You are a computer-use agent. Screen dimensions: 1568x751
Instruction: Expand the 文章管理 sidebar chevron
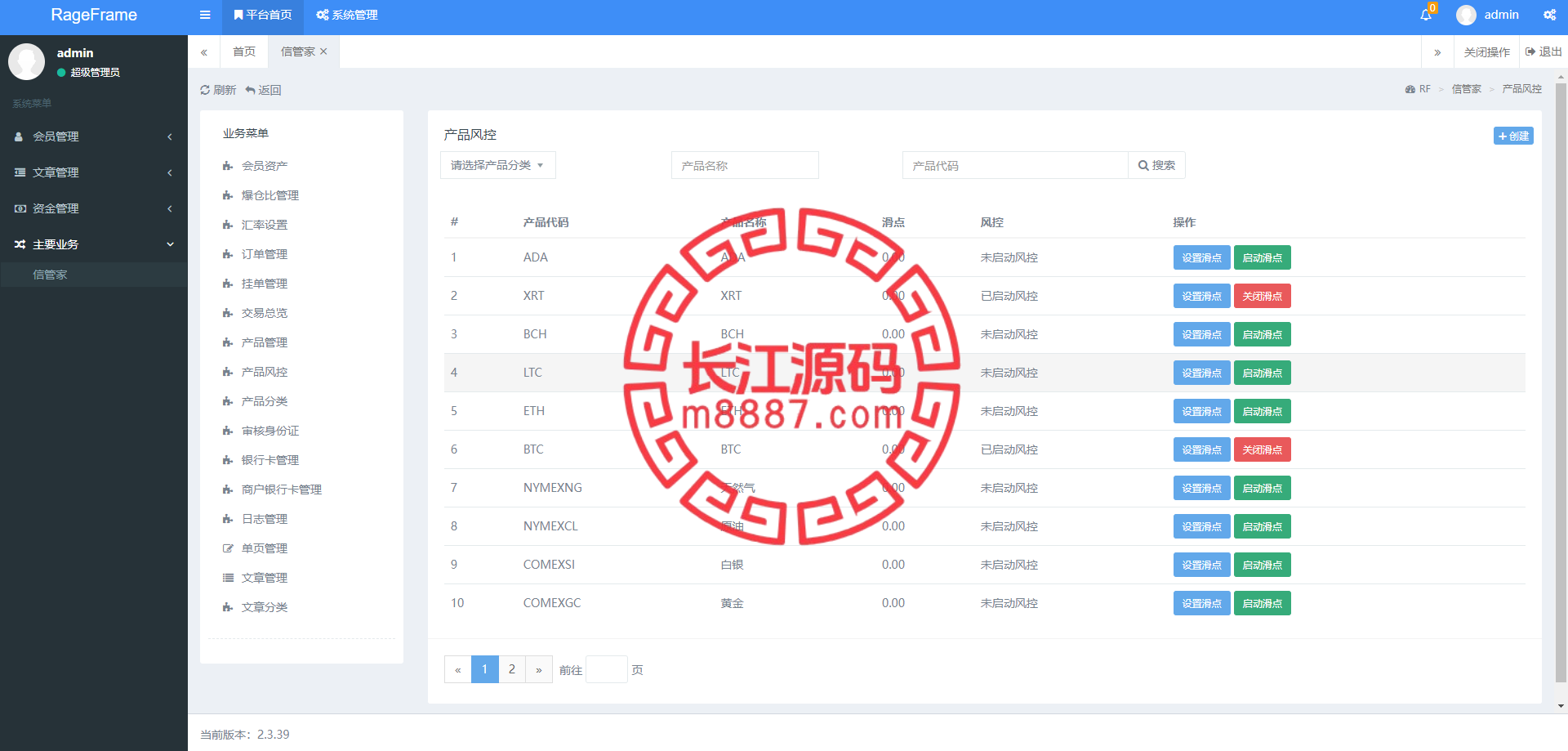pyautogui.click(x=170, y=172)
